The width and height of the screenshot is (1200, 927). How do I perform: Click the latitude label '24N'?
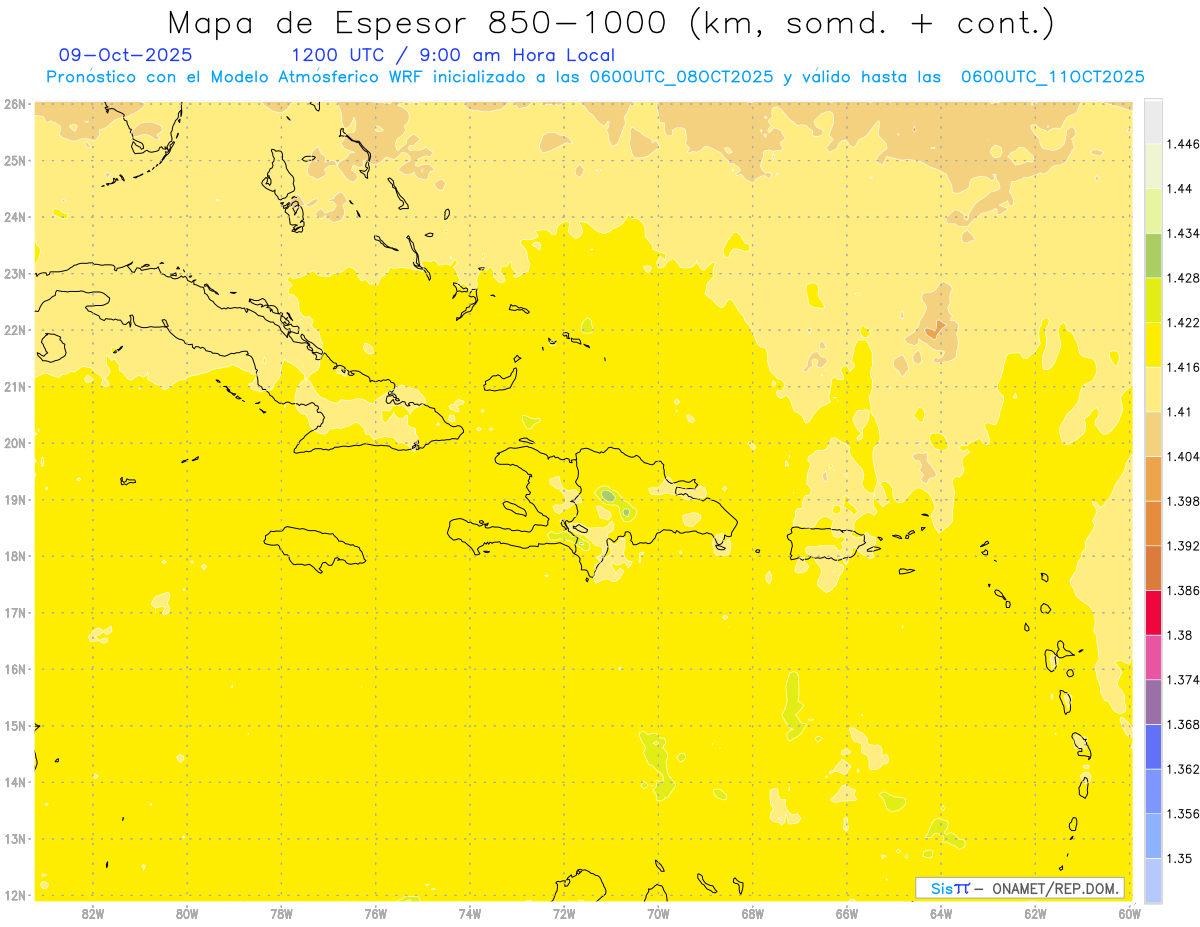[15, 217]
